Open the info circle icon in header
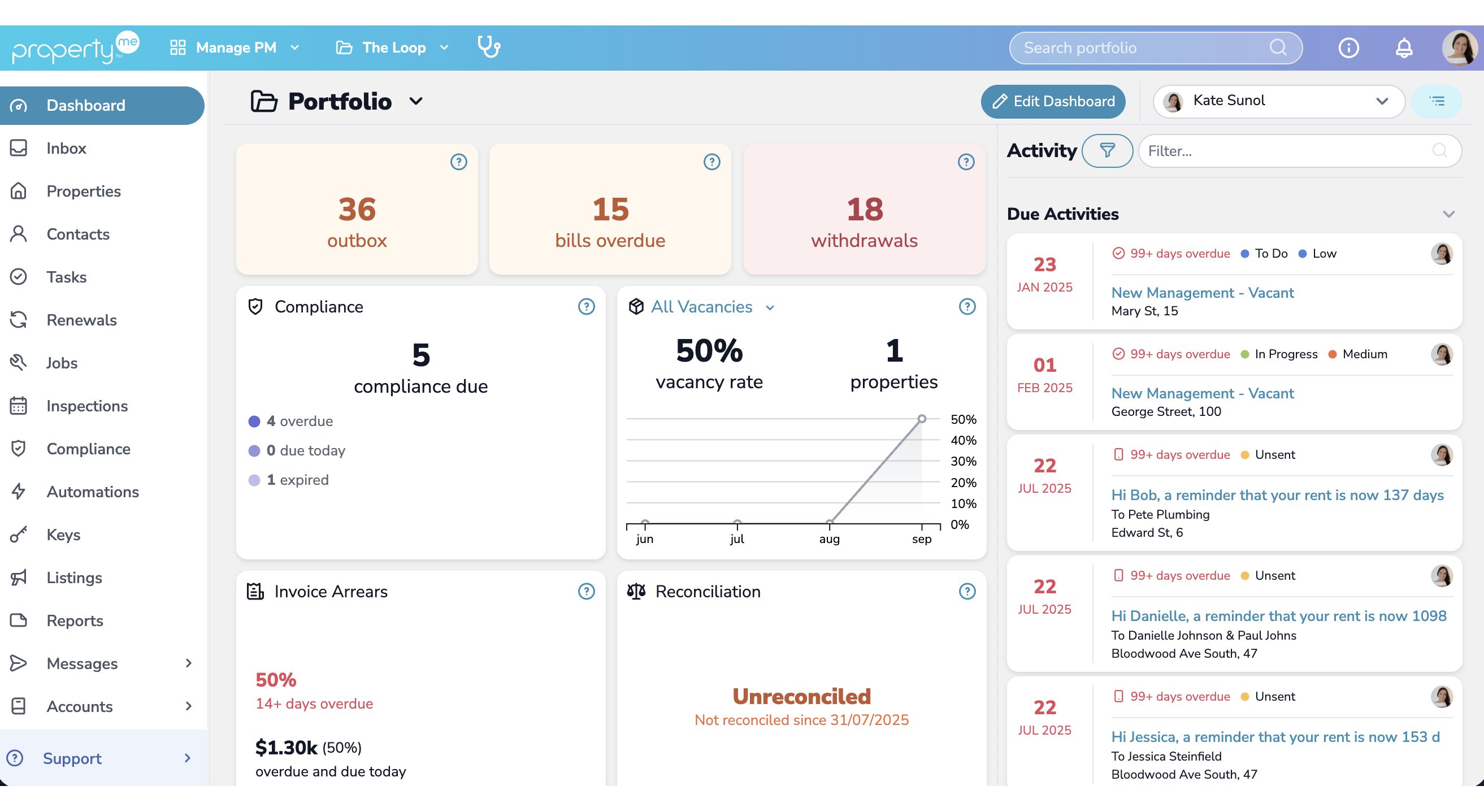 [x=1348, y=48]
